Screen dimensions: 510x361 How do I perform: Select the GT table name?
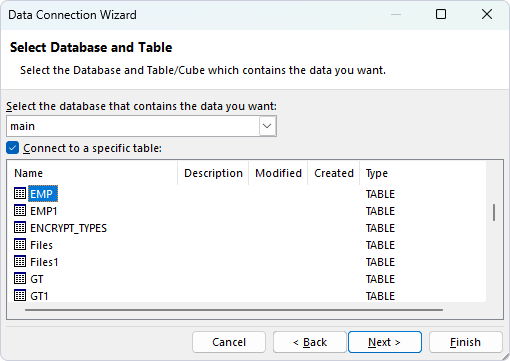click(x=37, y=279)
